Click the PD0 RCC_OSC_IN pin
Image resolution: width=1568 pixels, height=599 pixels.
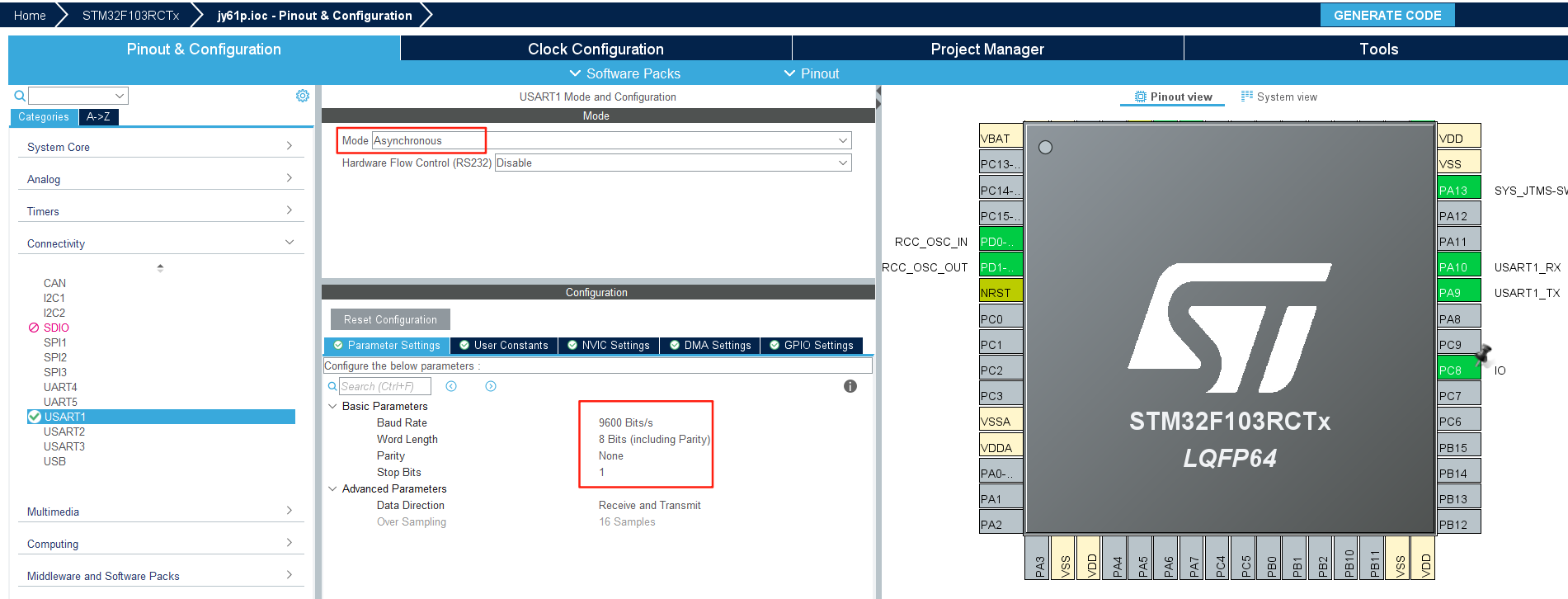1001,241
